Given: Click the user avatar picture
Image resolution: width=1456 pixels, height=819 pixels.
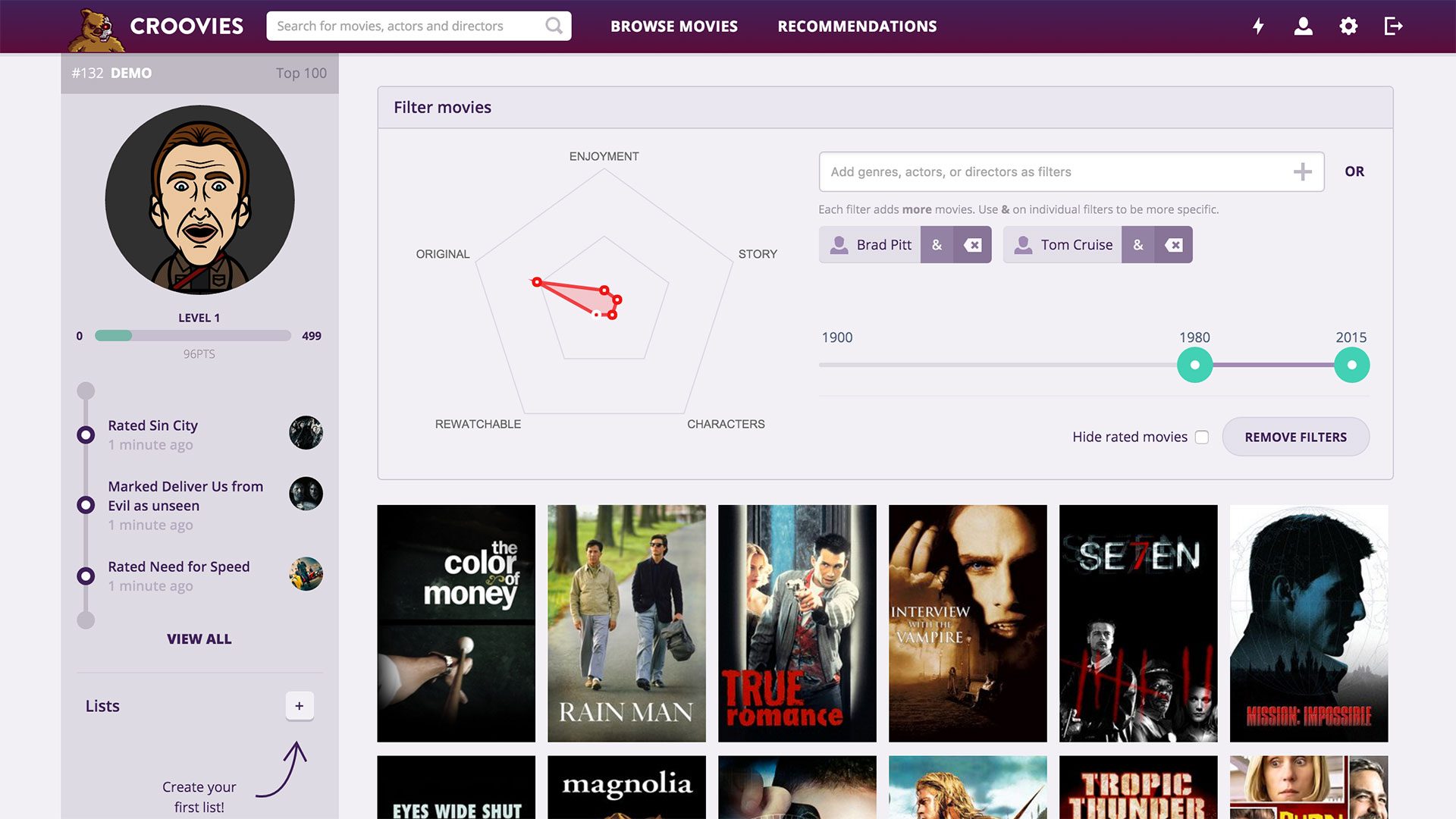Looking at the screenshot, I should point(199,199).
